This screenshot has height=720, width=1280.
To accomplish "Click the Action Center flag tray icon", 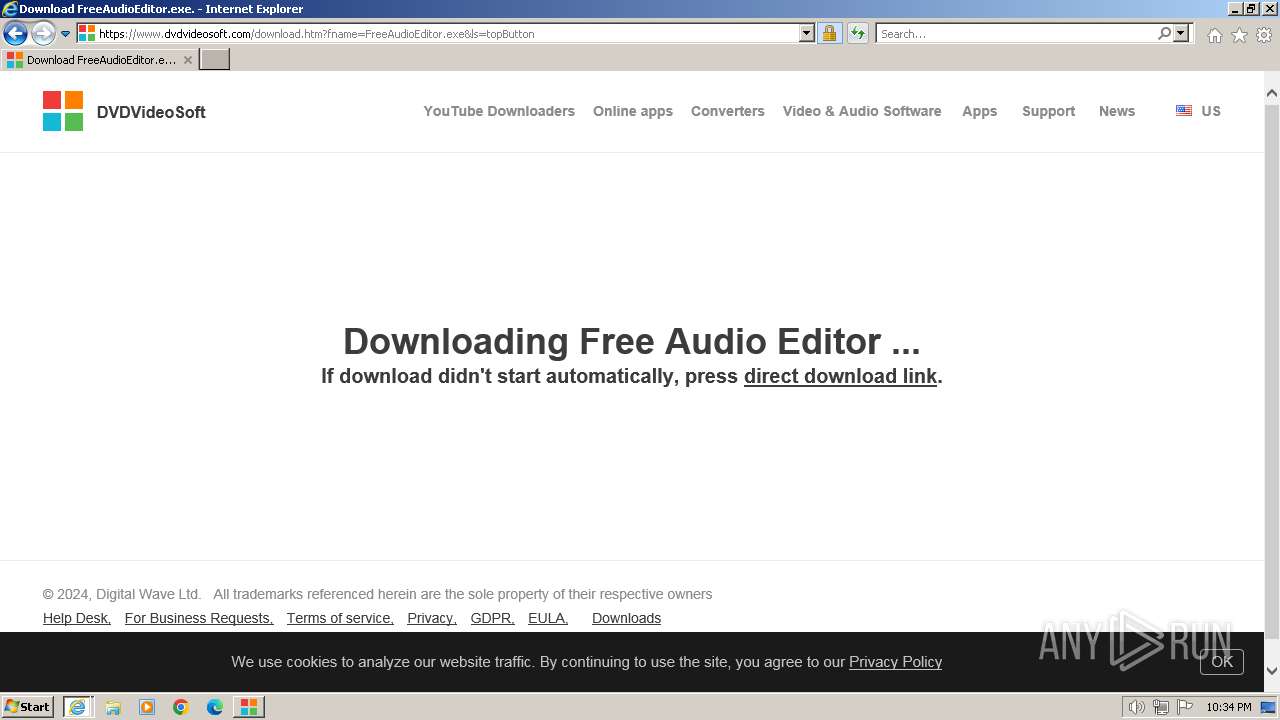I will [1185, 707].
